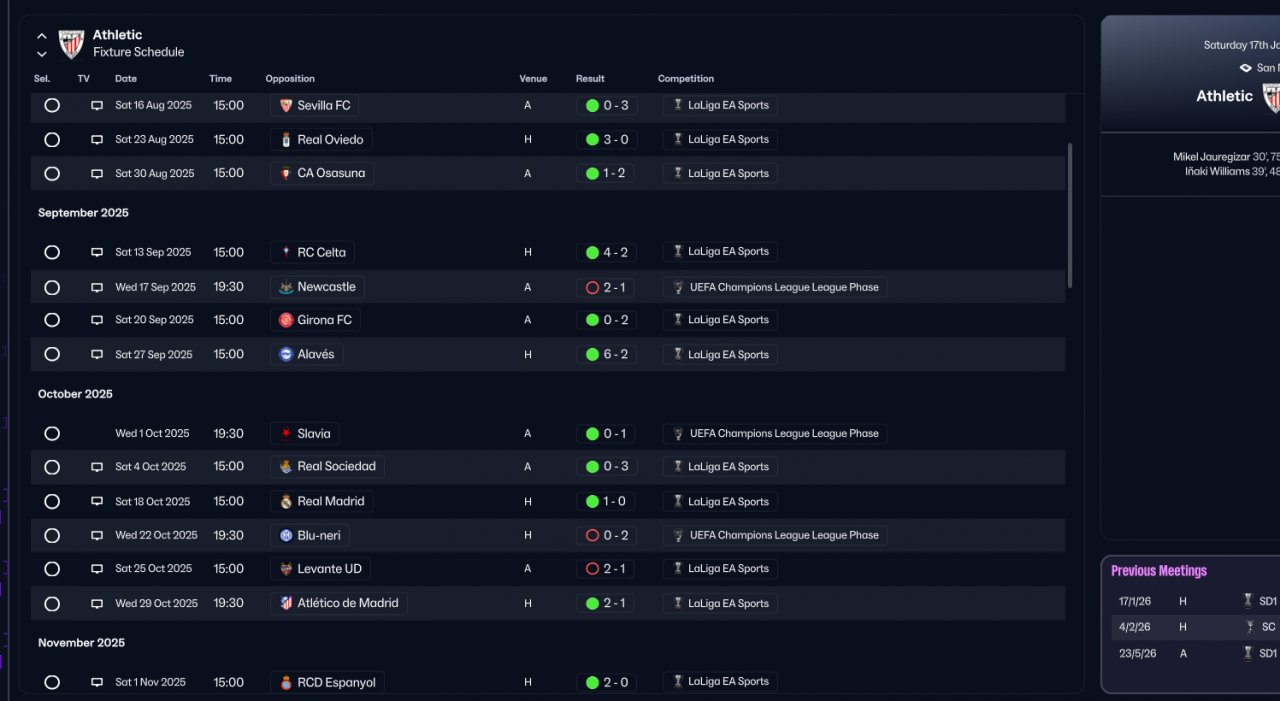Open the 6 - 2 result against Alavés
Viewport: 1280px width, 701px height.
coord(606,354)
